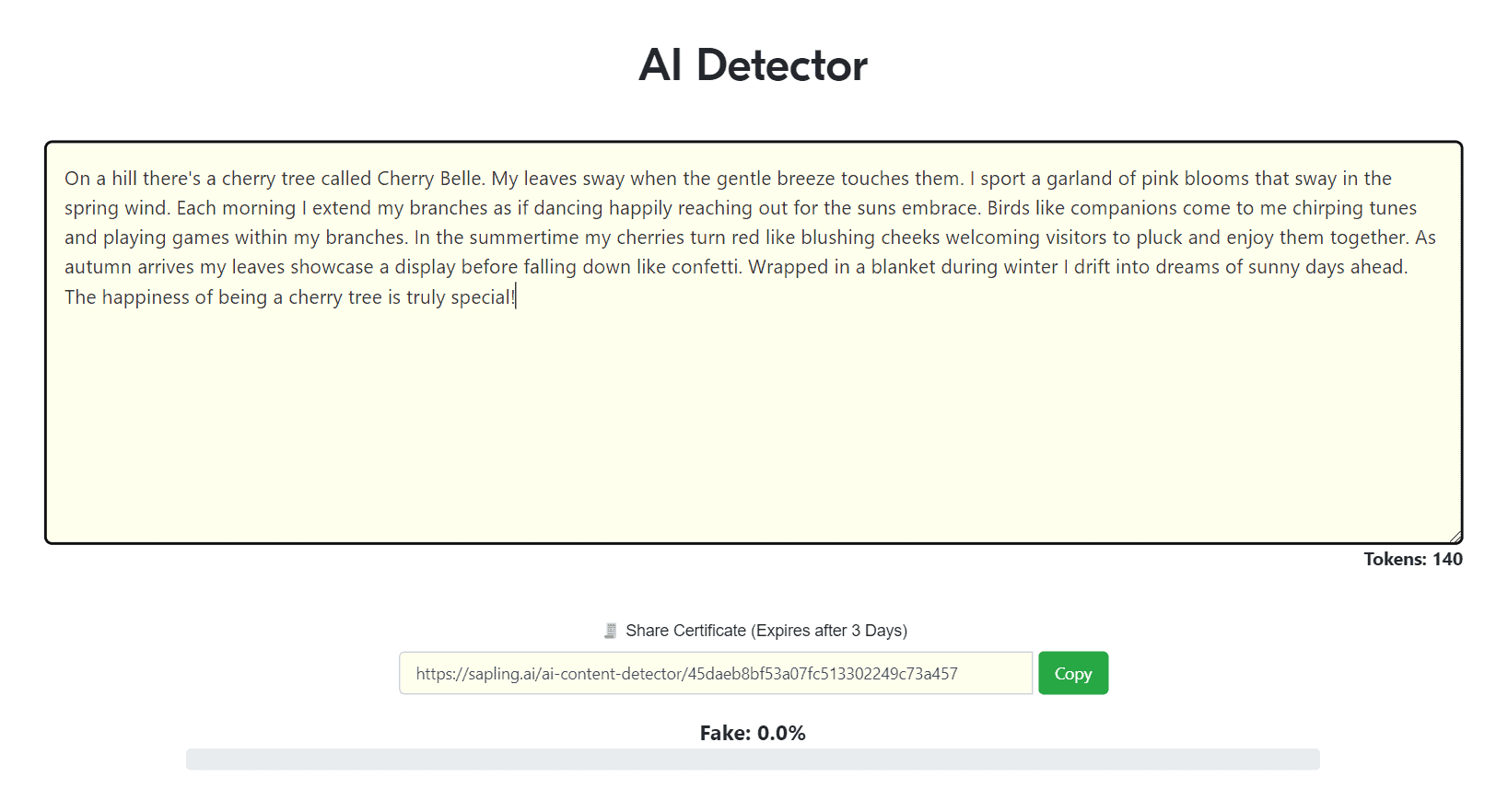Click the text box resize handle

coord(1455,536)
